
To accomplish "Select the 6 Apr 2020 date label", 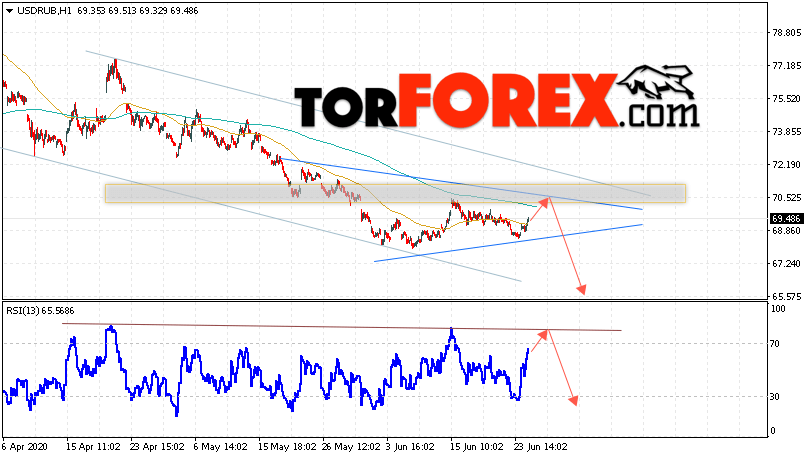I will click(25, 447).
